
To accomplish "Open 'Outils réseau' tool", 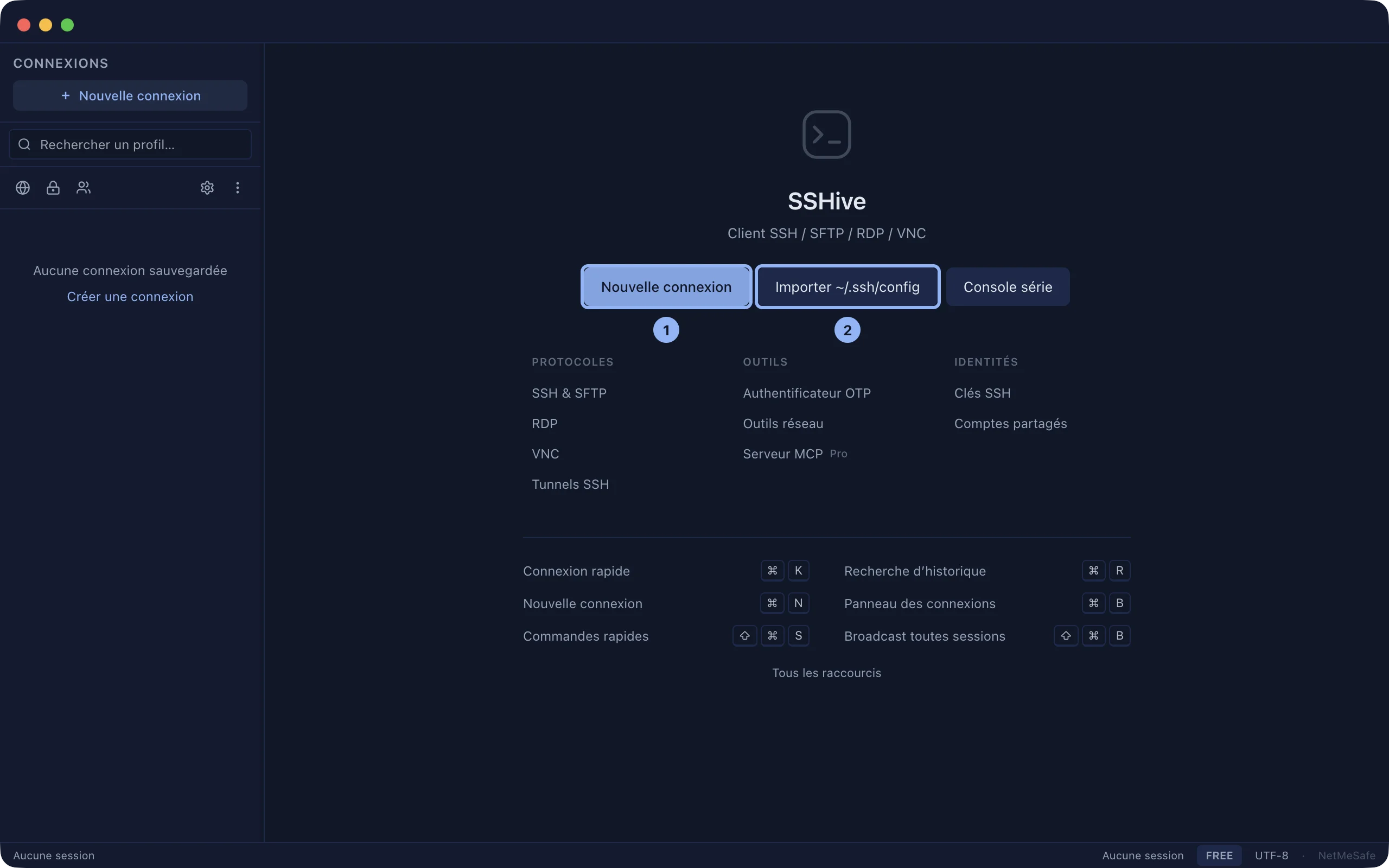I will click(x=783, y=424).
